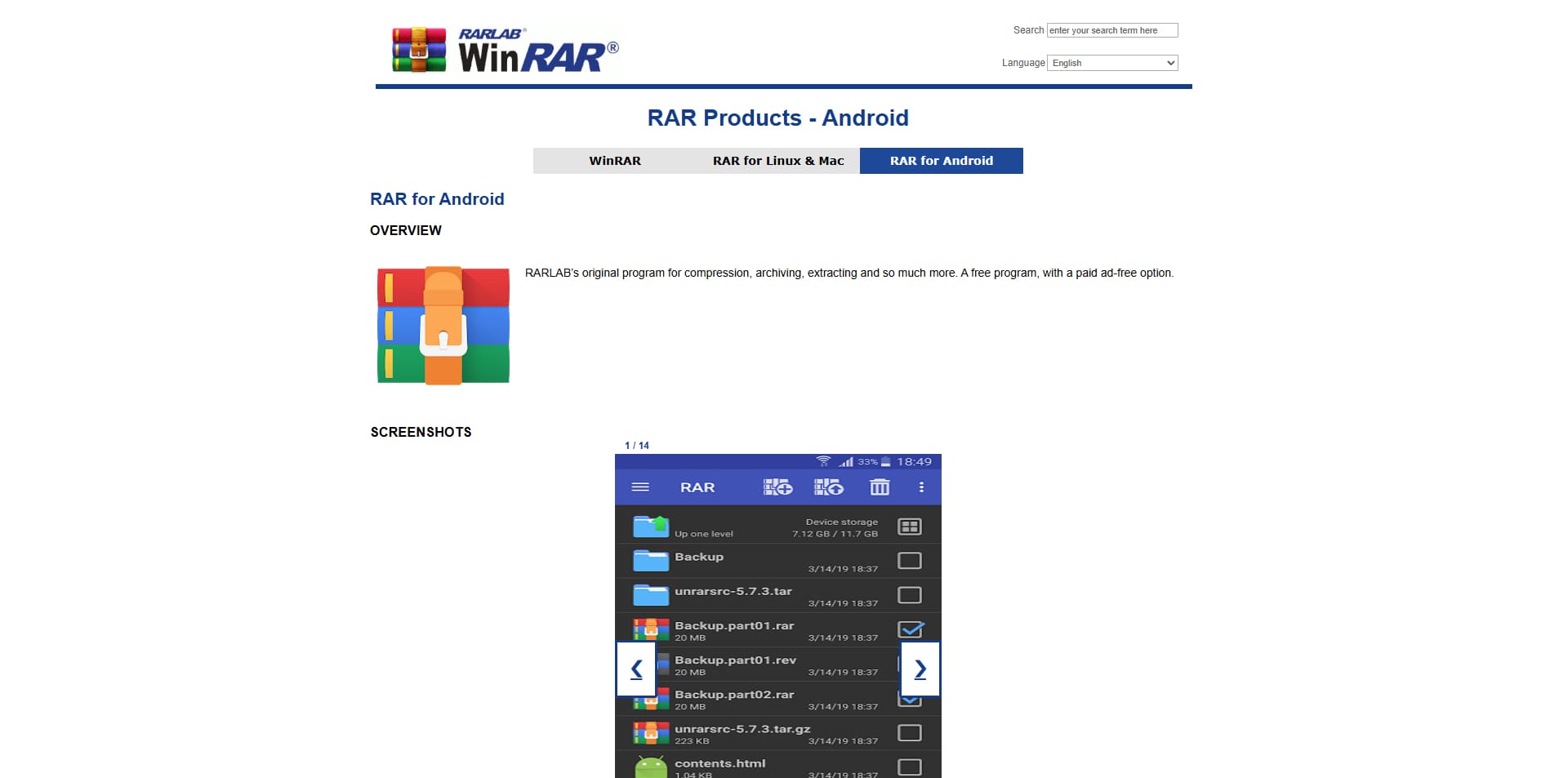Click the Backup folder icon
The width and height of the screenshot is (1568, 778).
[651, 561]
